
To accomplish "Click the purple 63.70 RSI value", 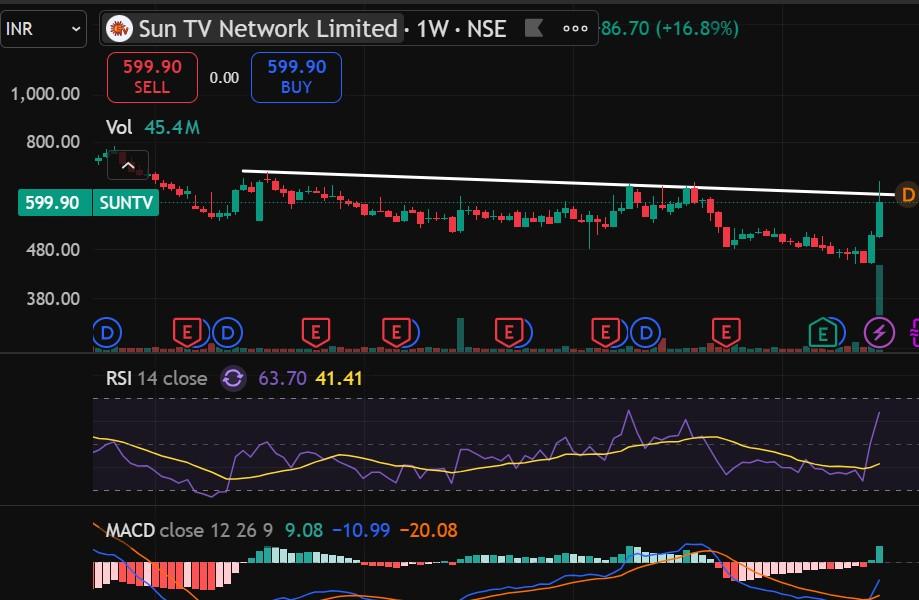I will pyautogui.click(x=282, y=379).
